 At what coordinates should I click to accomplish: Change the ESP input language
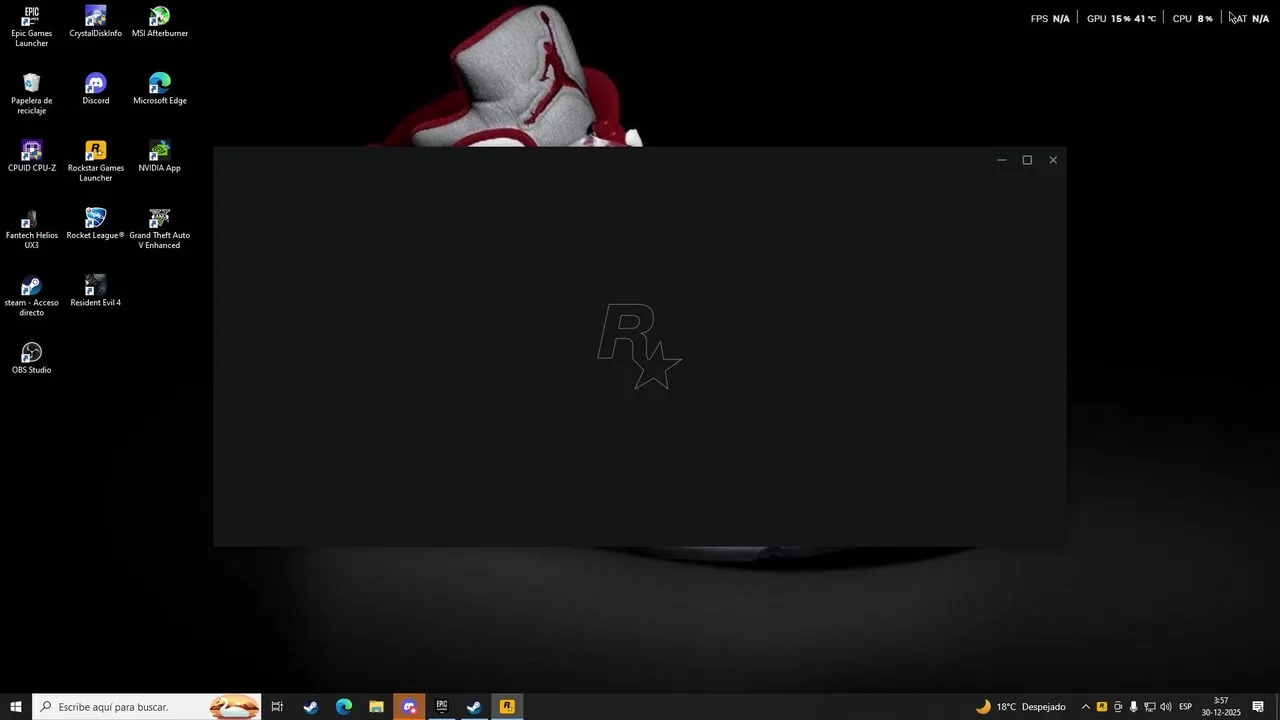point(1186,707)
